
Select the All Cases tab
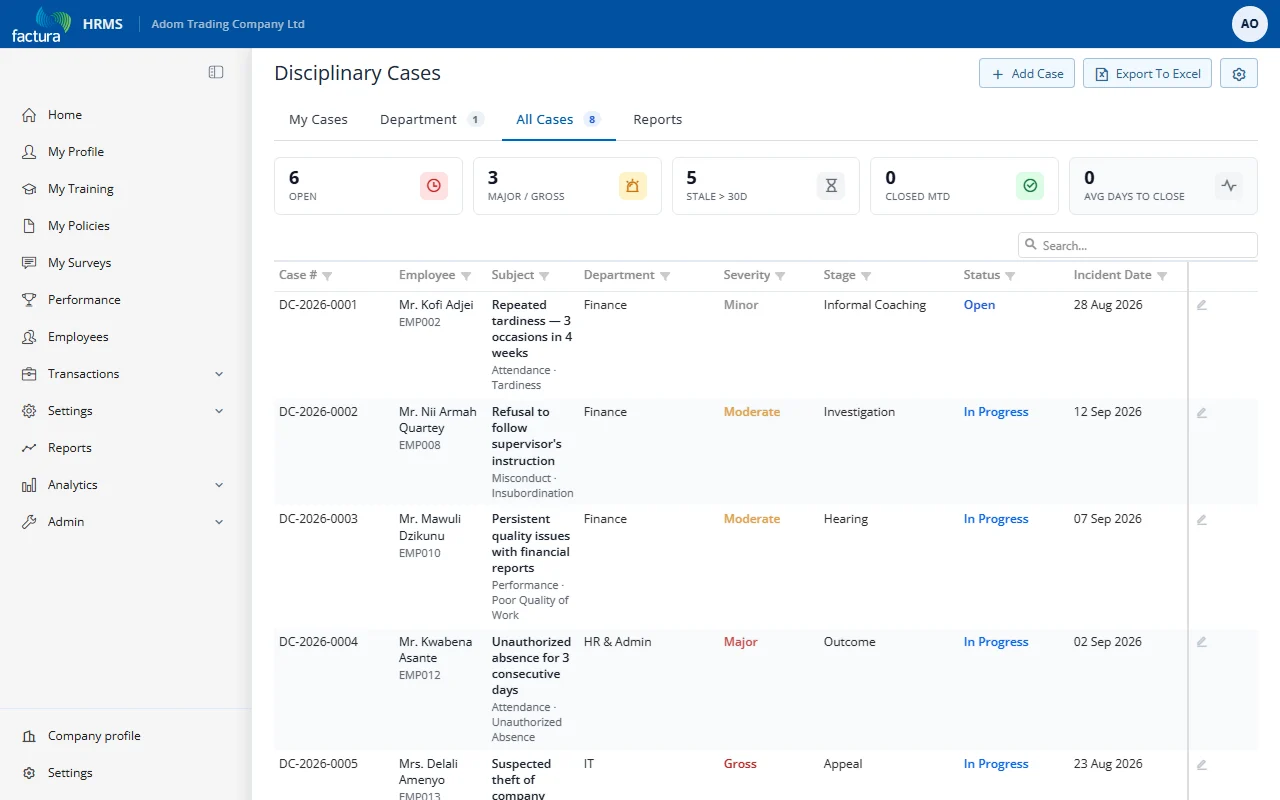click(558, 120)
